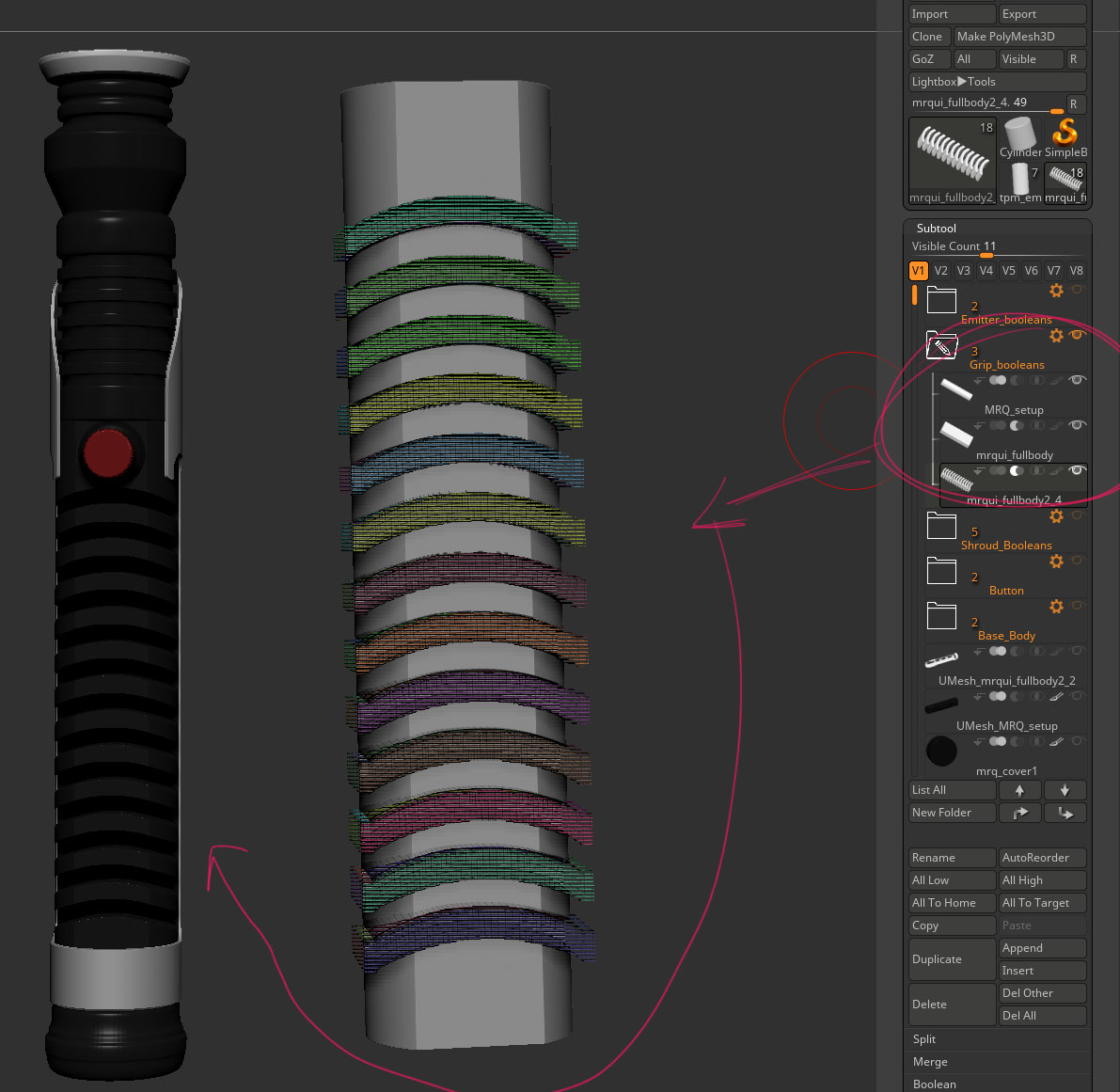1120x1092 pixels.
Task: Click union boolean icon on UMesh_mrqui_fullbody2_2
Action: tap(997, 651)
